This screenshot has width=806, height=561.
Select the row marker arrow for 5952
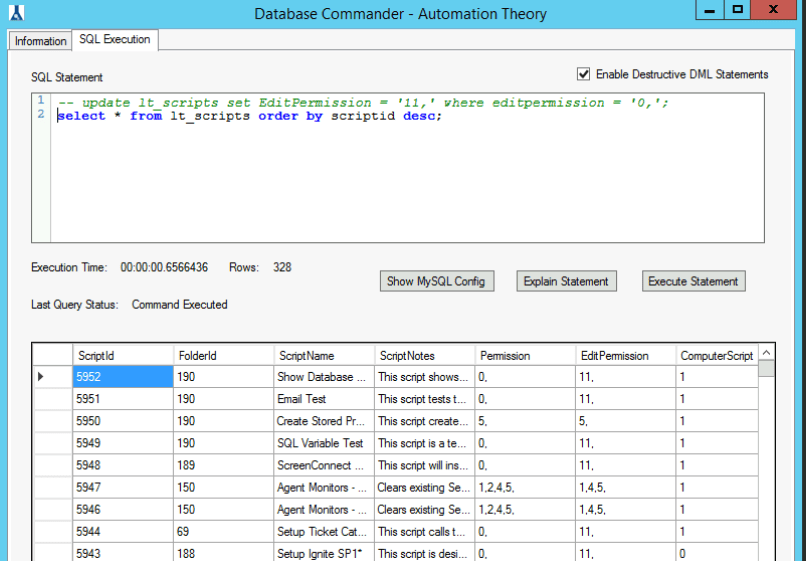(41, 377)
